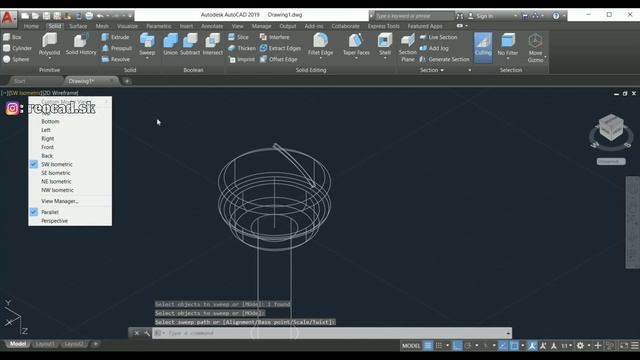Open the Parametric ribbon tab
Screen dimensions: 640x360
click(x=158, y=26)
